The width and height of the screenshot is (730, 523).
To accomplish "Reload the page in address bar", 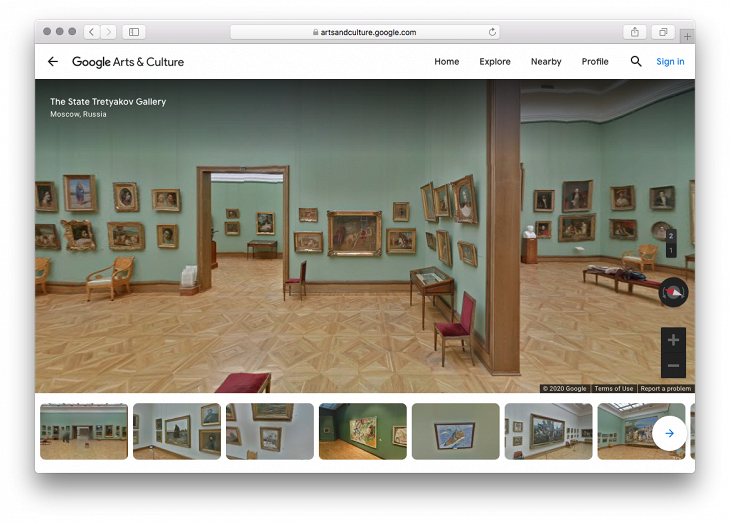I will 493,32.
